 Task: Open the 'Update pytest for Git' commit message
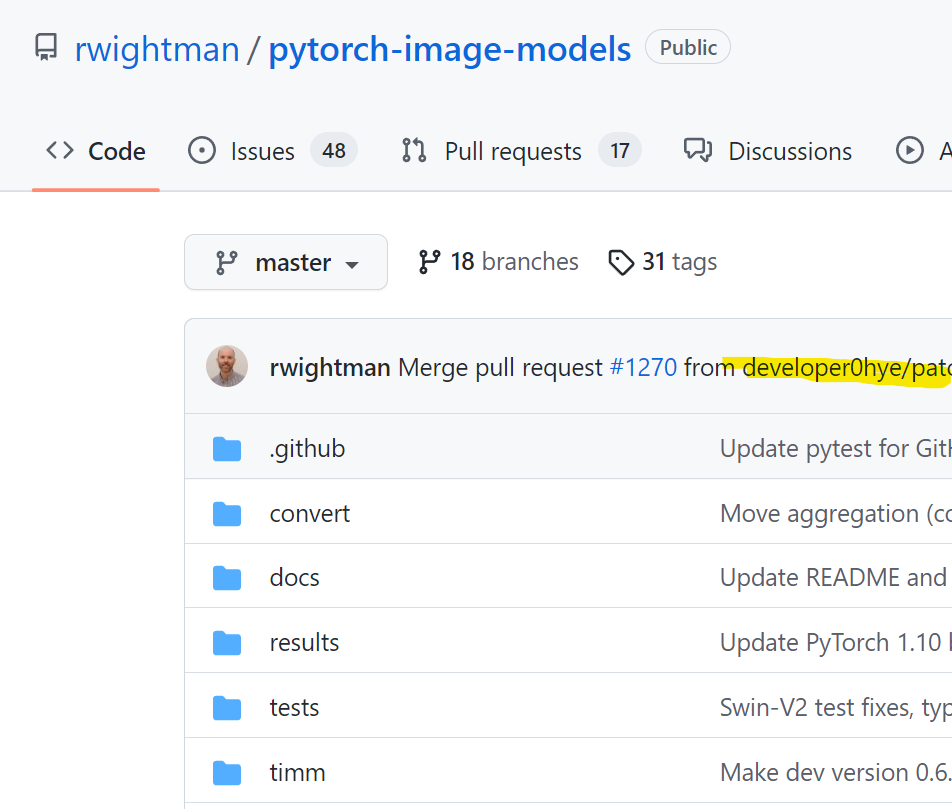(835, 449)
